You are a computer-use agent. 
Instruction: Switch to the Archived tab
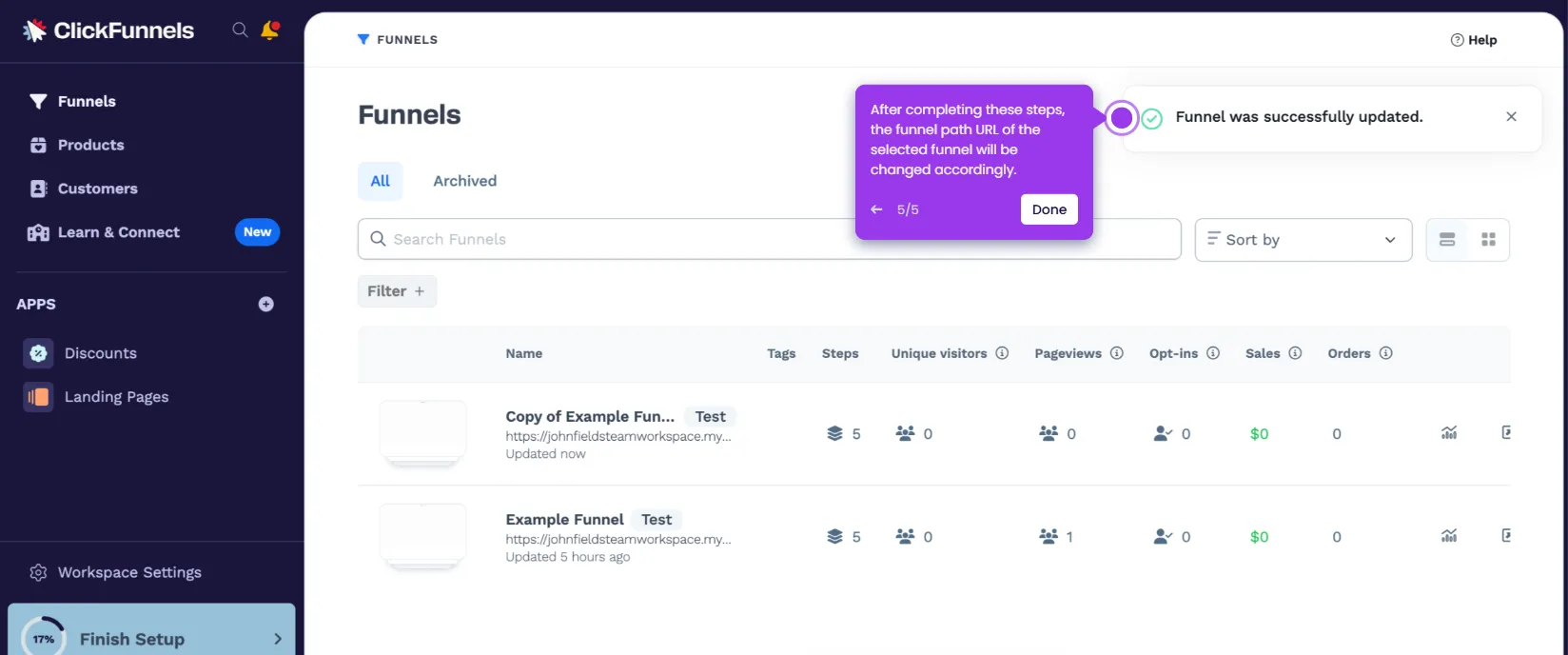coord(464,181)
